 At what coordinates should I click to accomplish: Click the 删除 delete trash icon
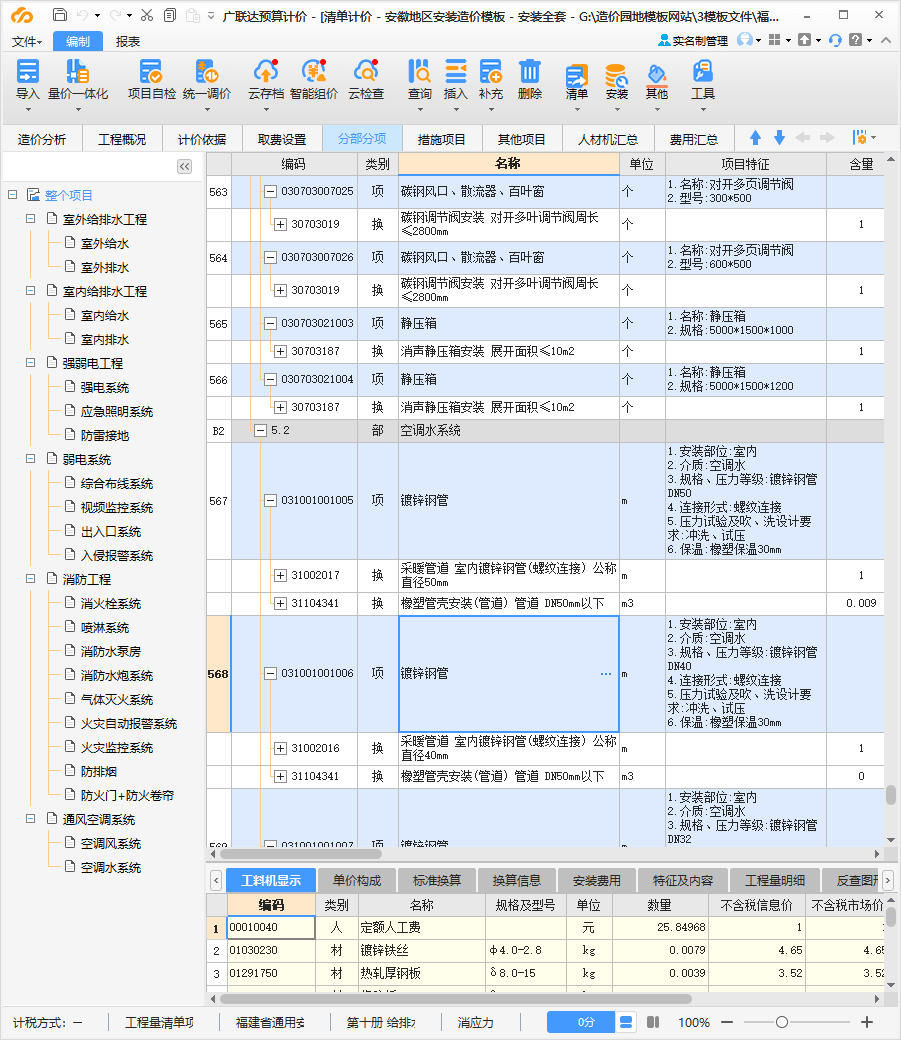click(x=530, y=72)
